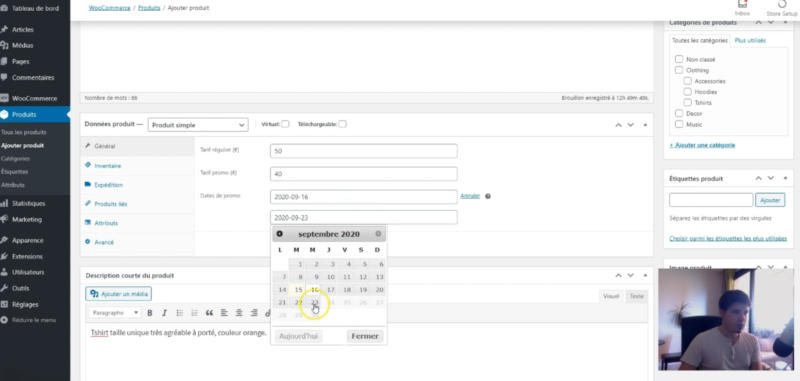This screenshot has width=800, height=381.
Task: Check the Hoodies category
Action: (x=688, y=92)
